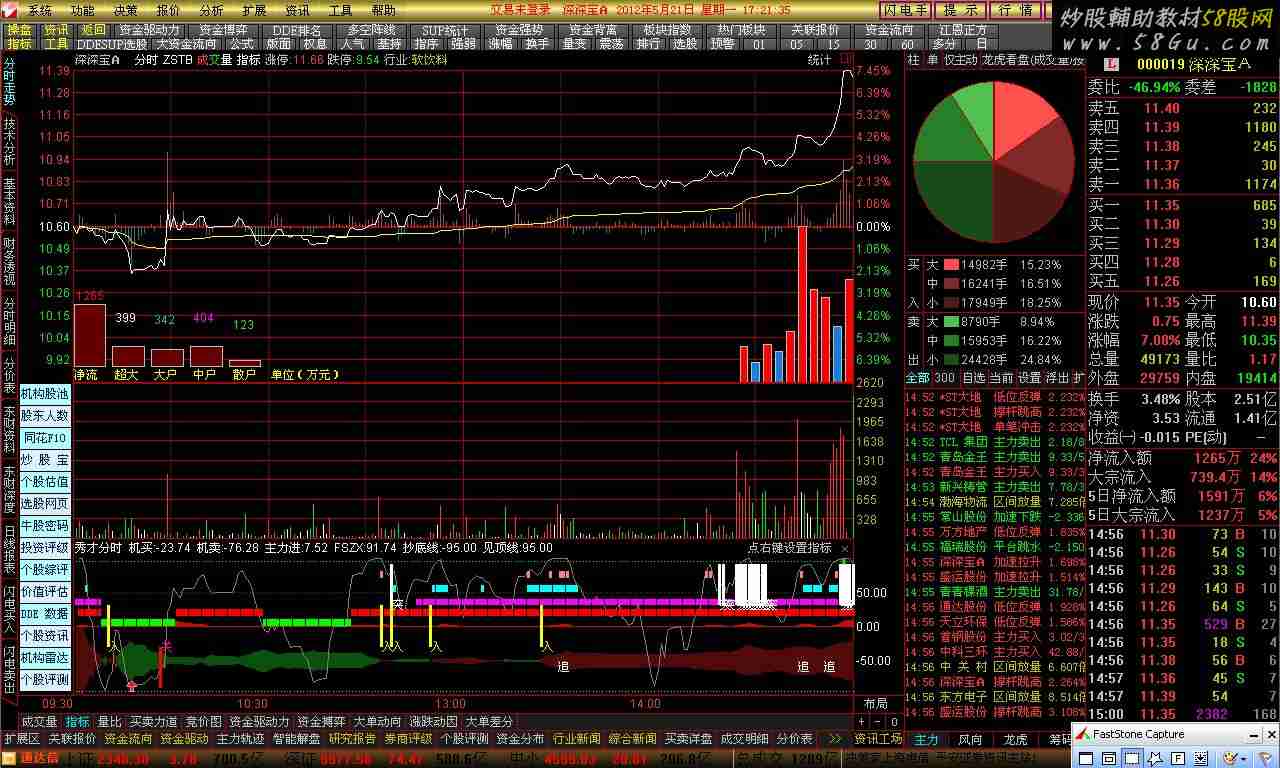Screen dimensions: 1280x768
Task: Open the 机构股池 side button
Action: point(45,394)
